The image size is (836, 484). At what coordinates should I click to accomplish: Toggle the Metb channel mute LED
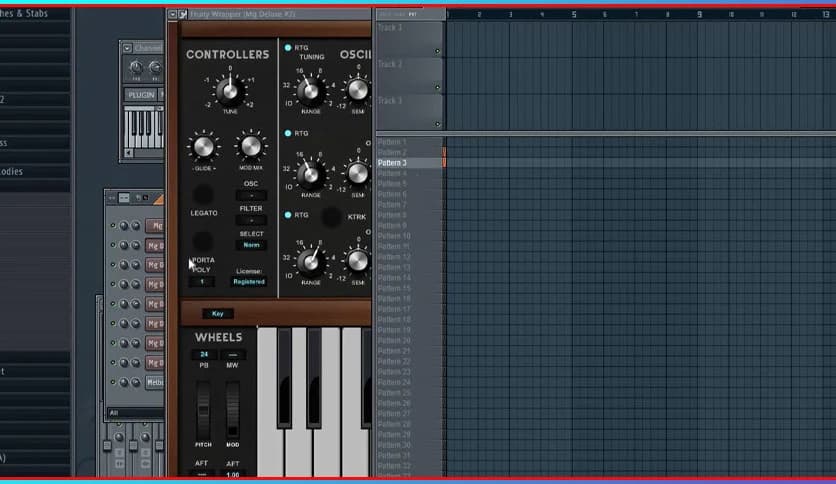[113, 382]
